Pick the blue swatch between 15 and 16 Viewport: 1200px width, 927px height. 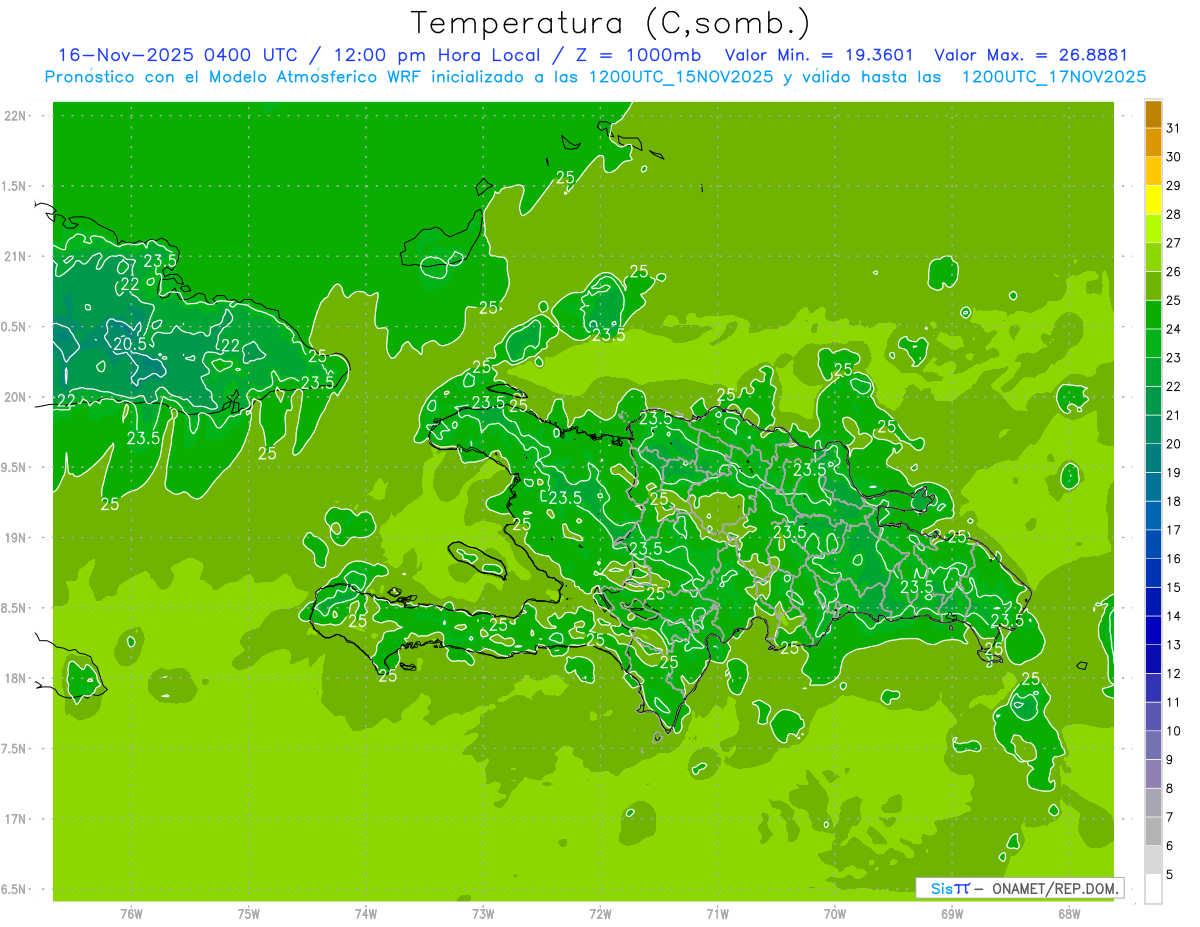[x=1153, y=573]
